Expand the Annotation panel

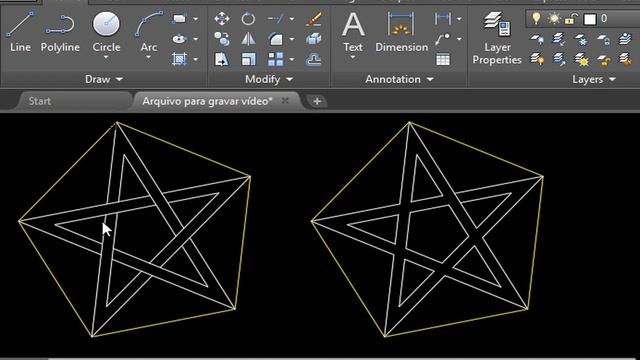(x=399, y=79)
